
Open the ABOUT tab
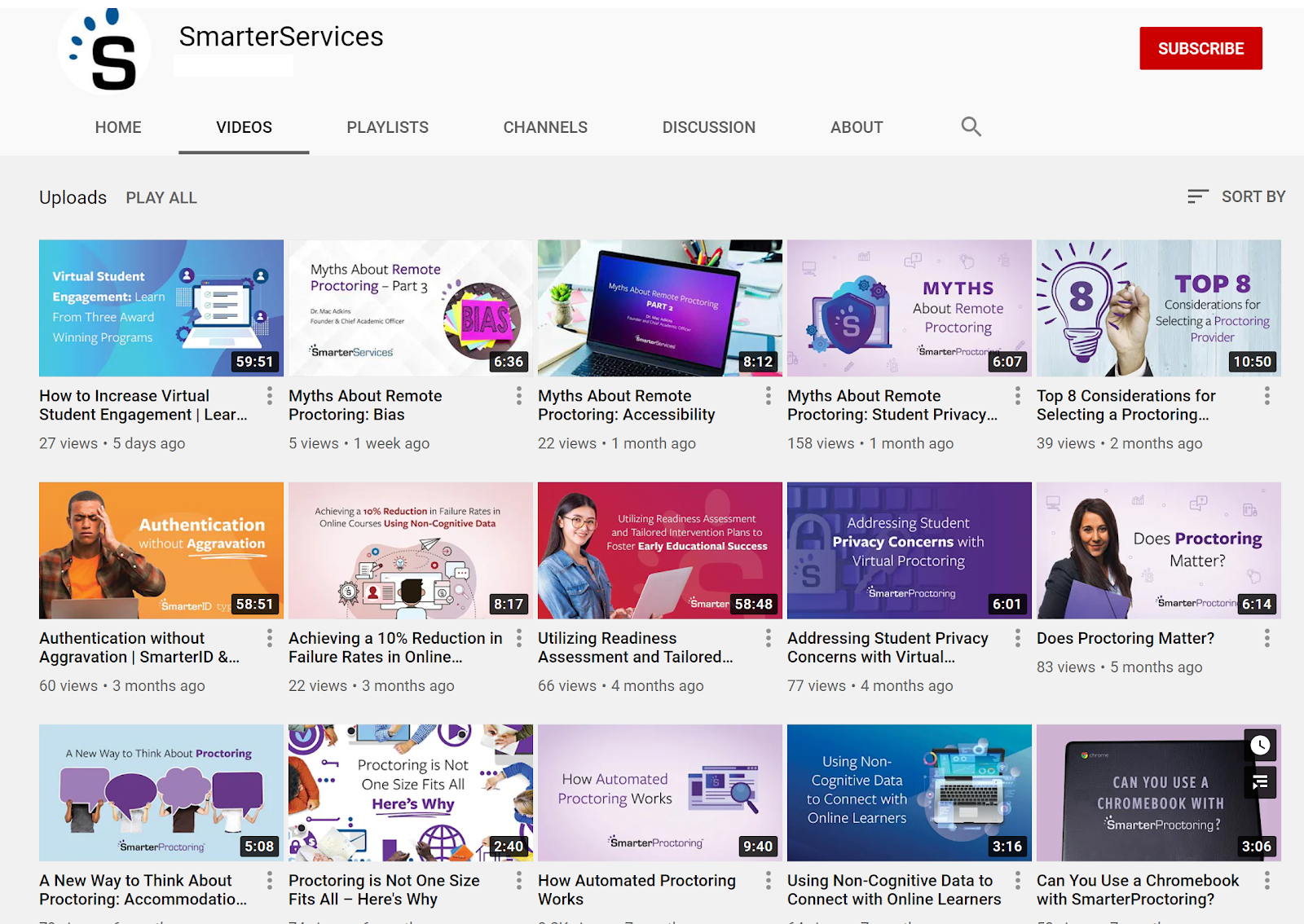click(857, 127)
